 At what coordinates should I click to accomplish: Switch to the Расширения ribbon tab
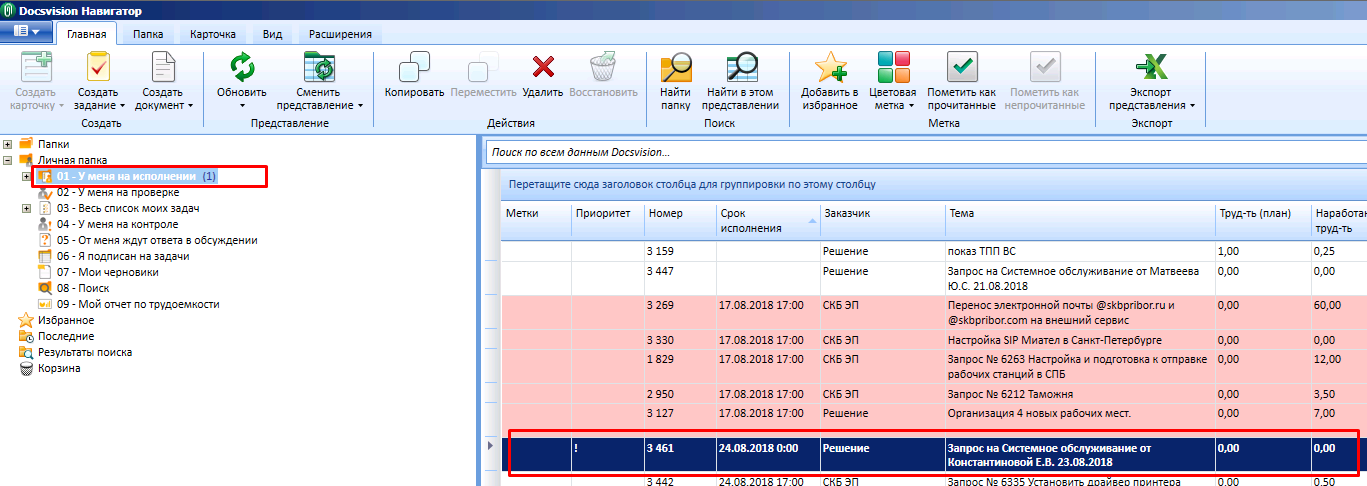[x=340, y=34]
